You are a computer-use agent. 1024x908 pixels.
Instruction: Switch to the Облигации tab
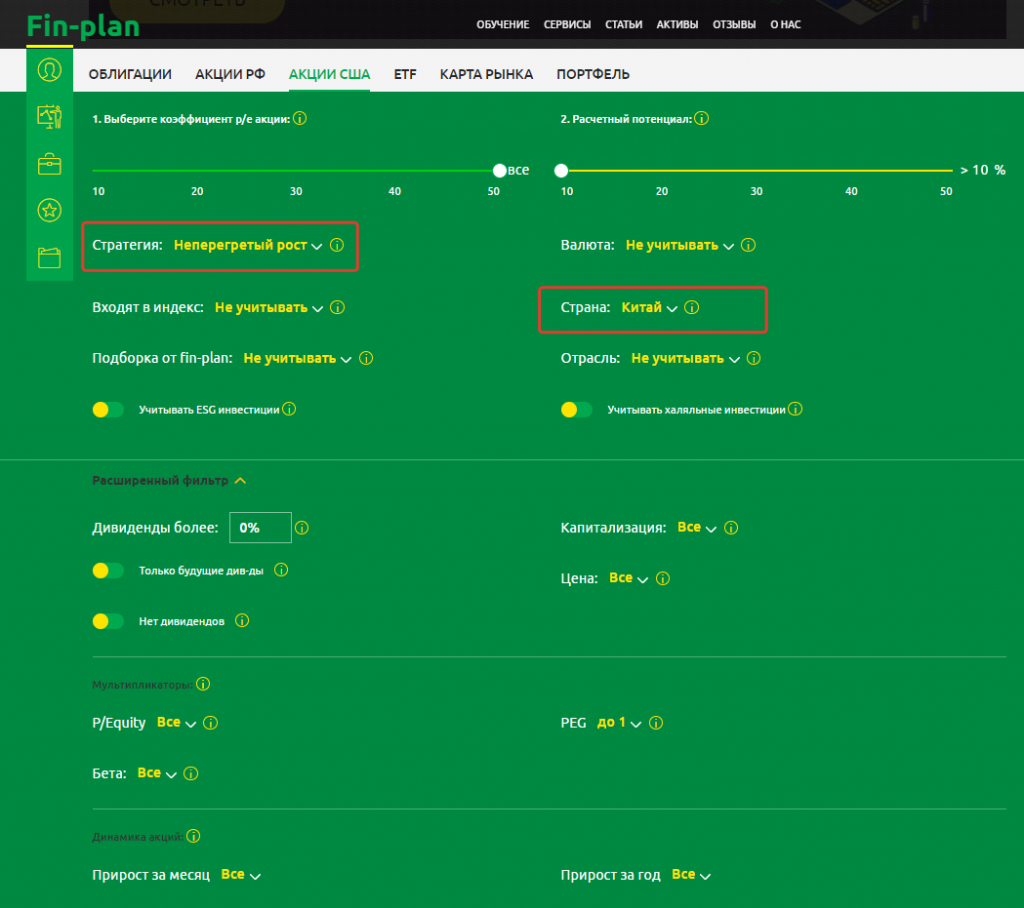coord(130,74)
